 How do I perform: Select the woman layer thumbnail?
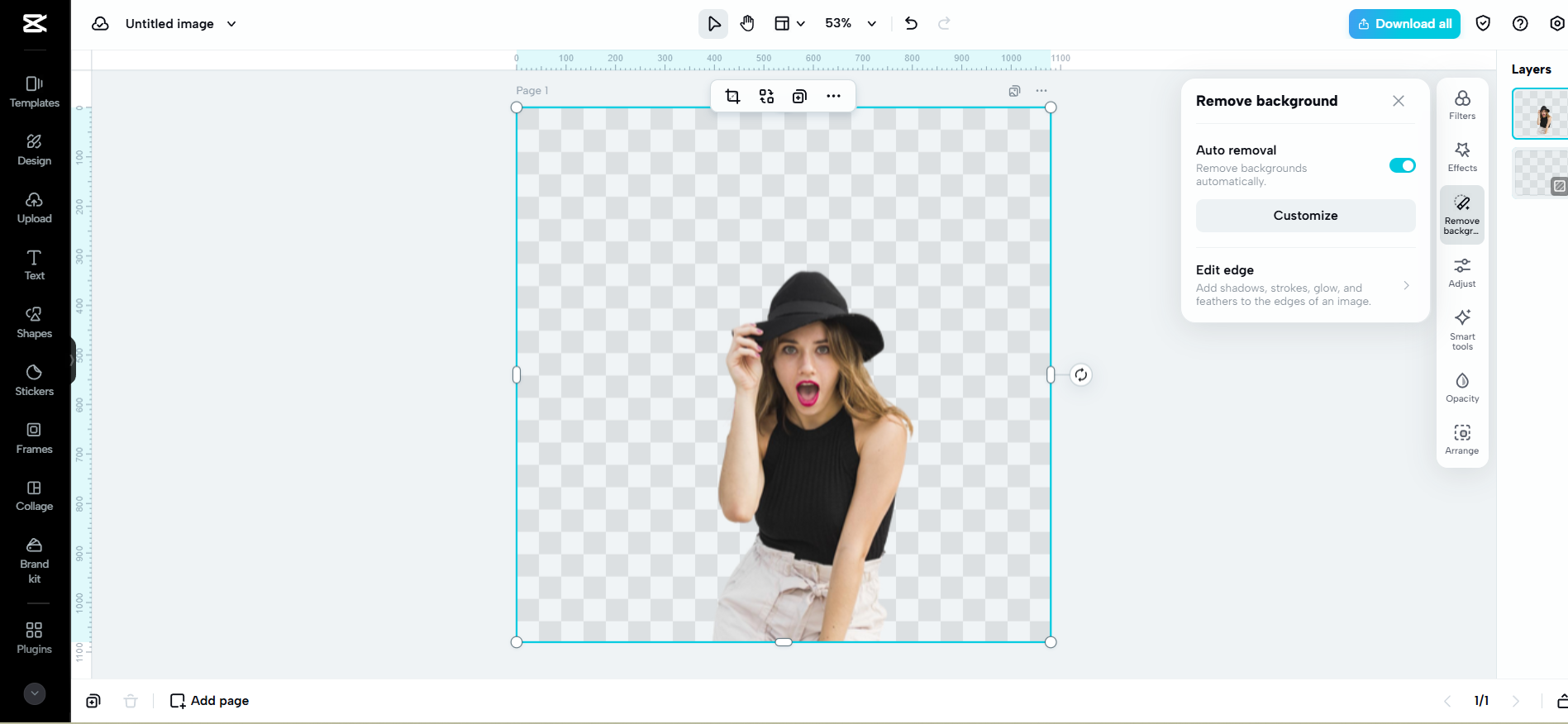click(1542, 114)
